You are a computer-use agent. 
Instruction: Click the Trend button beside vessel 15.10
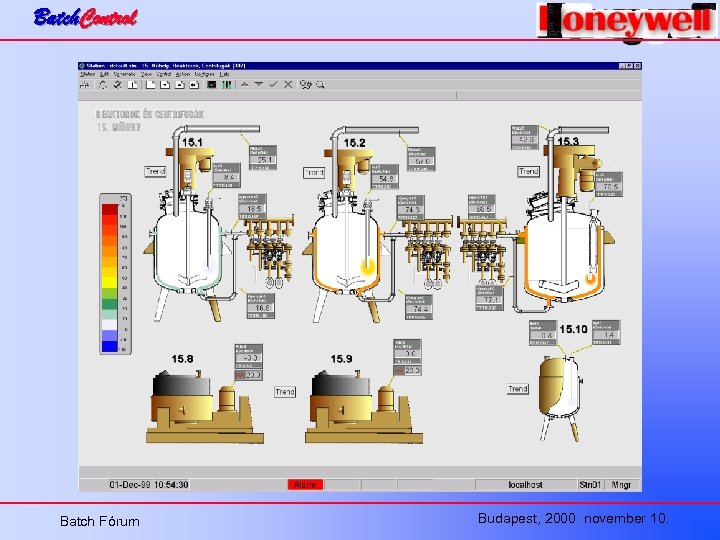518,389
